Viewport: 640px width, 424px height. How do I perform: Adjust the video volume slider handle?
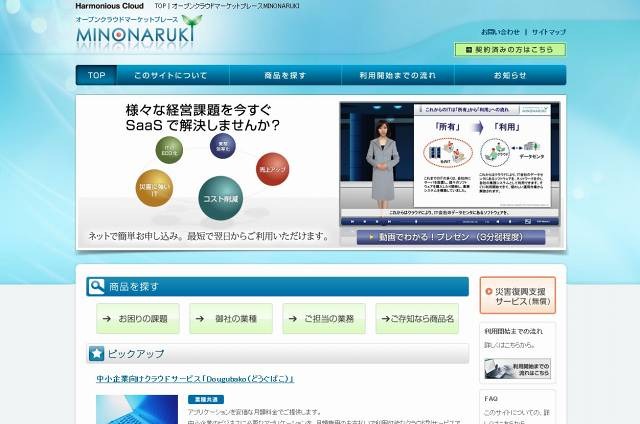pyautogui.click(x=510, y=222)
